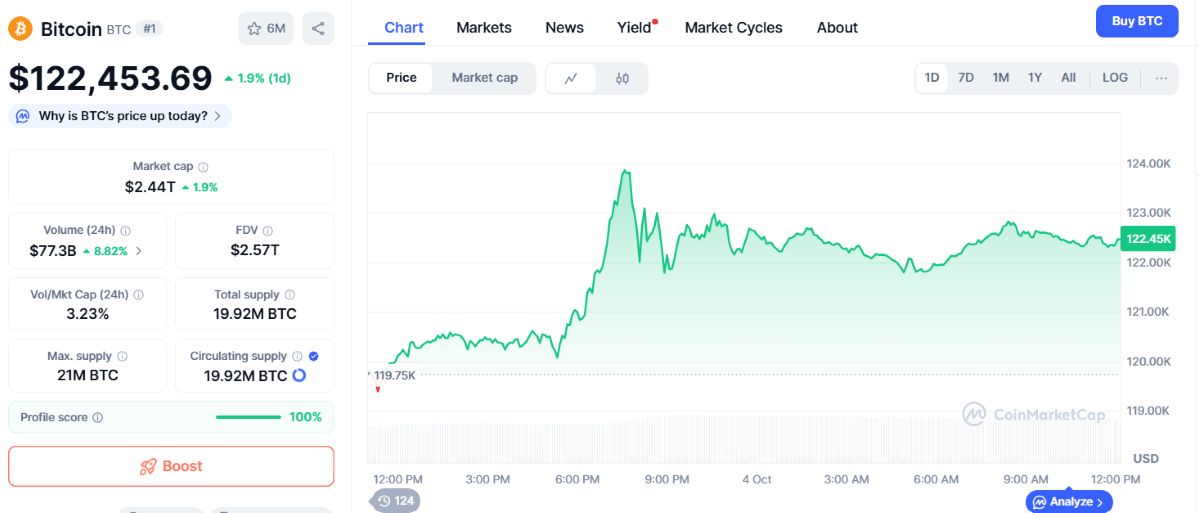Expand Volume (24h) details chevron
Image resolution: width=1200 pixels, height=513 pixels.
tap(138, 251)
